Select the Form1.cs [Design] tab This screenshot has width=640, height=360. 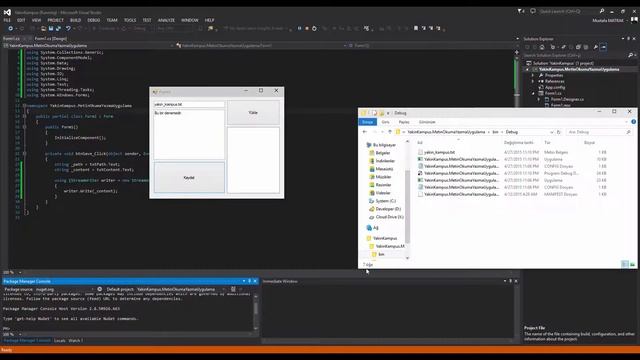51,38
